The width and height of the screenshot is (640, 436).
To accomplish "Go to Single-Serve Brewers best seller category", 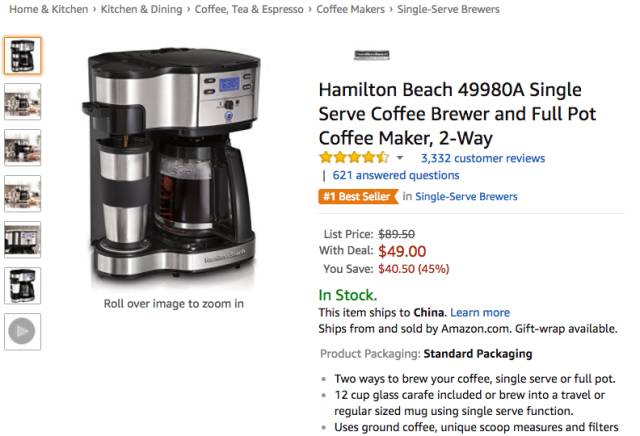I will [x=466, y=196].
